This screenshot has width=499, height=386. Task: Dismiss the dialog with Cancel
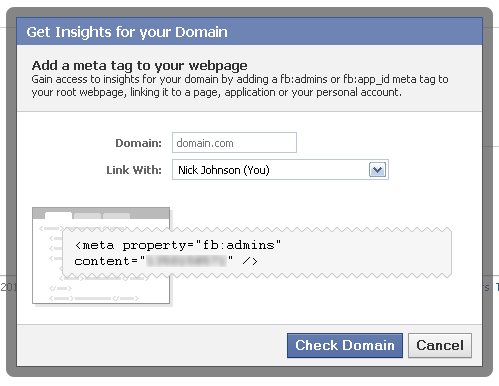[440, 345]
